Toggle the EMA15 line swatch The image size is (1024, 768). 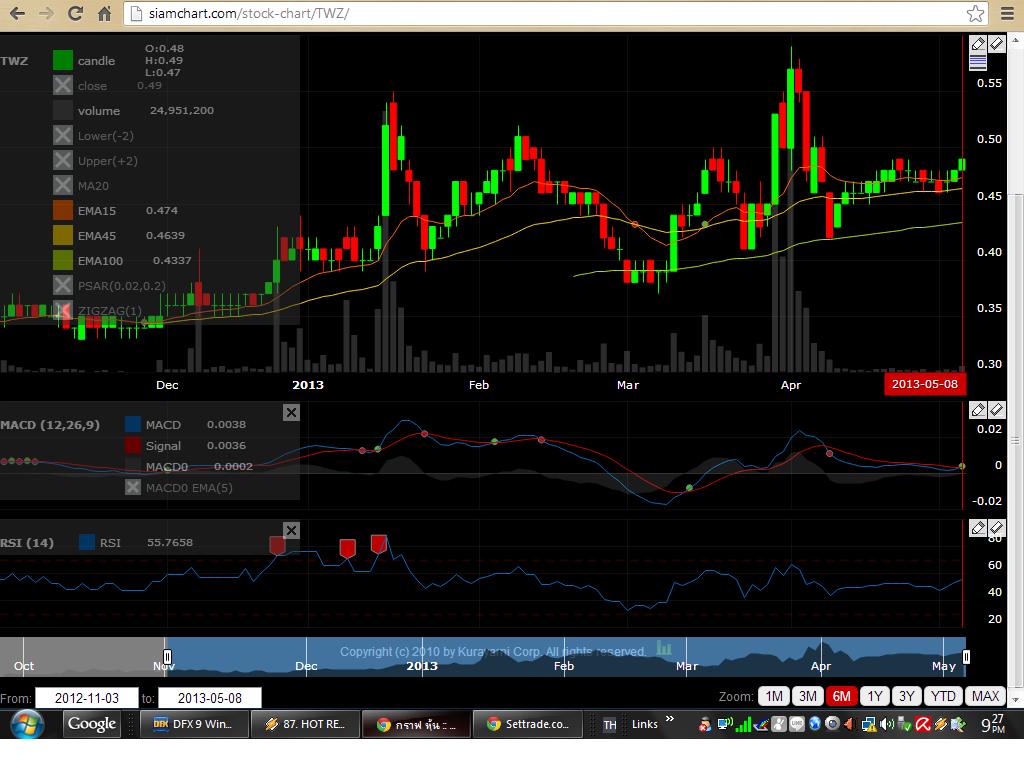[63, 210]
